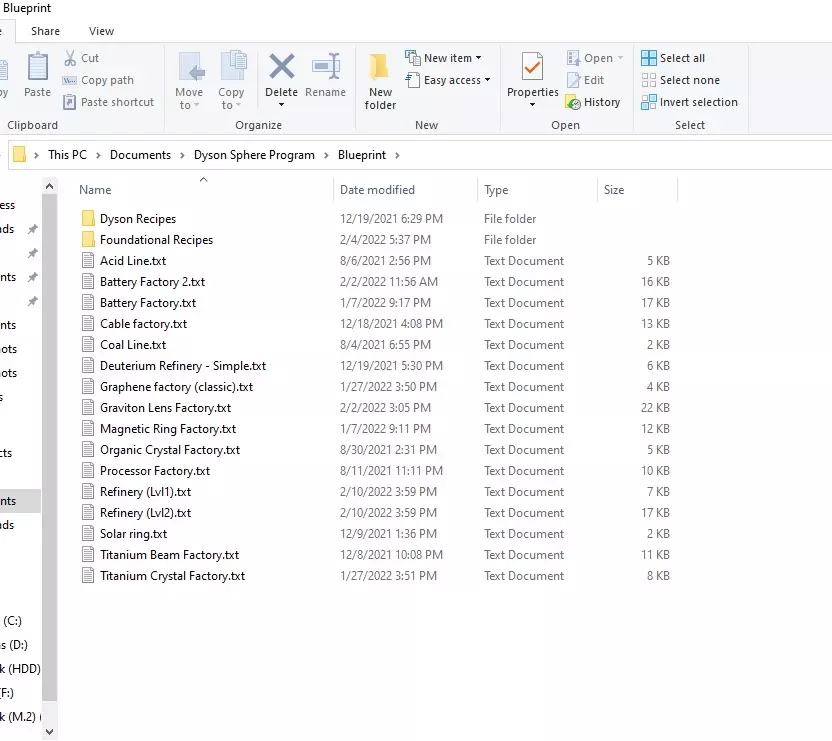Screen dimensions: 832x741
Task: Click the New item icon
Action: (x=413, y=57)
